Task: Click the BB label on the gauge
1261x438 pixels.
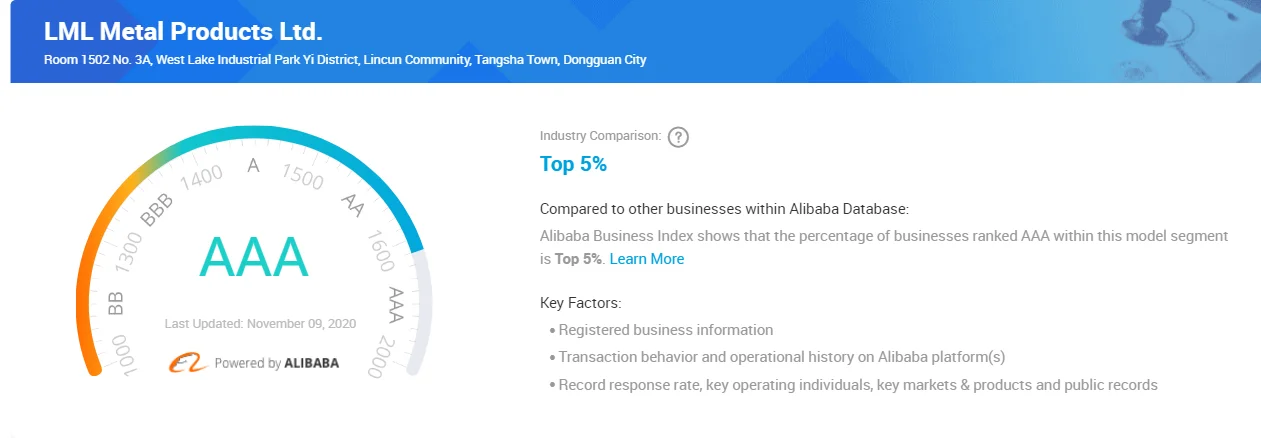Action: [116, 303]
